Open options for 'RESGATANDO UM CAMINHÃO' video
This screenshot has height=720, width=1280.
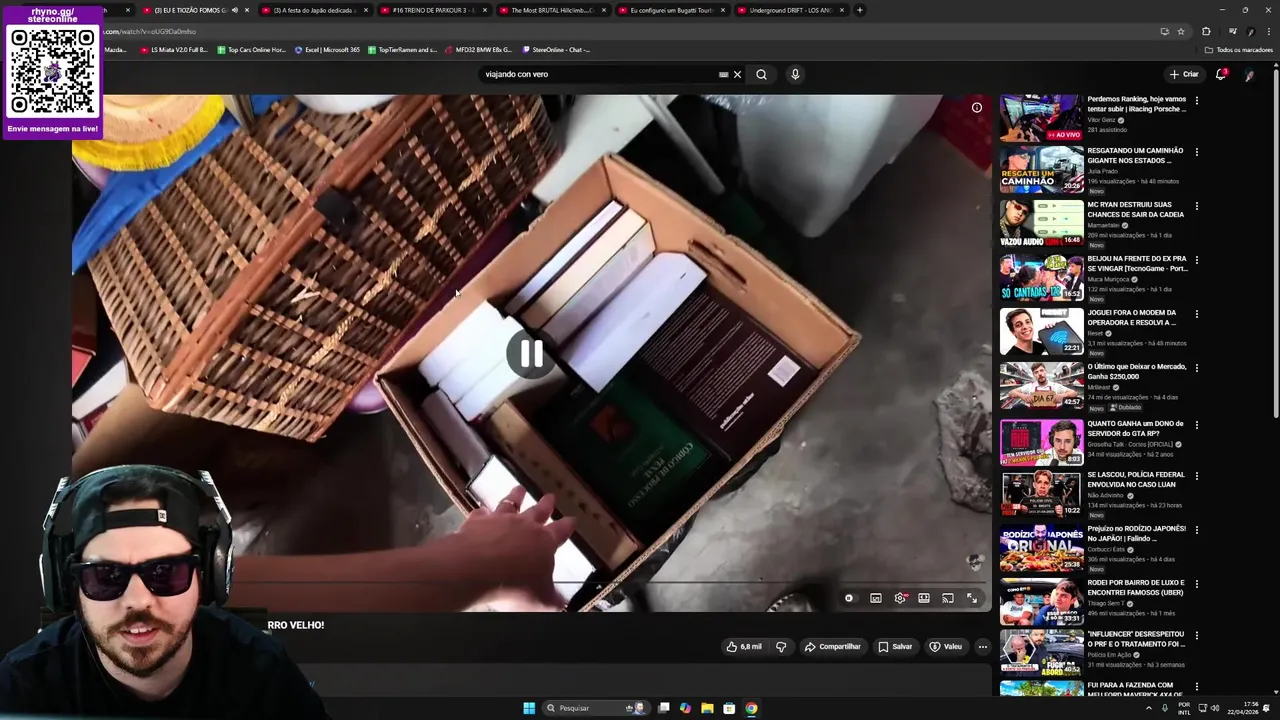[x=1196, y=152]
